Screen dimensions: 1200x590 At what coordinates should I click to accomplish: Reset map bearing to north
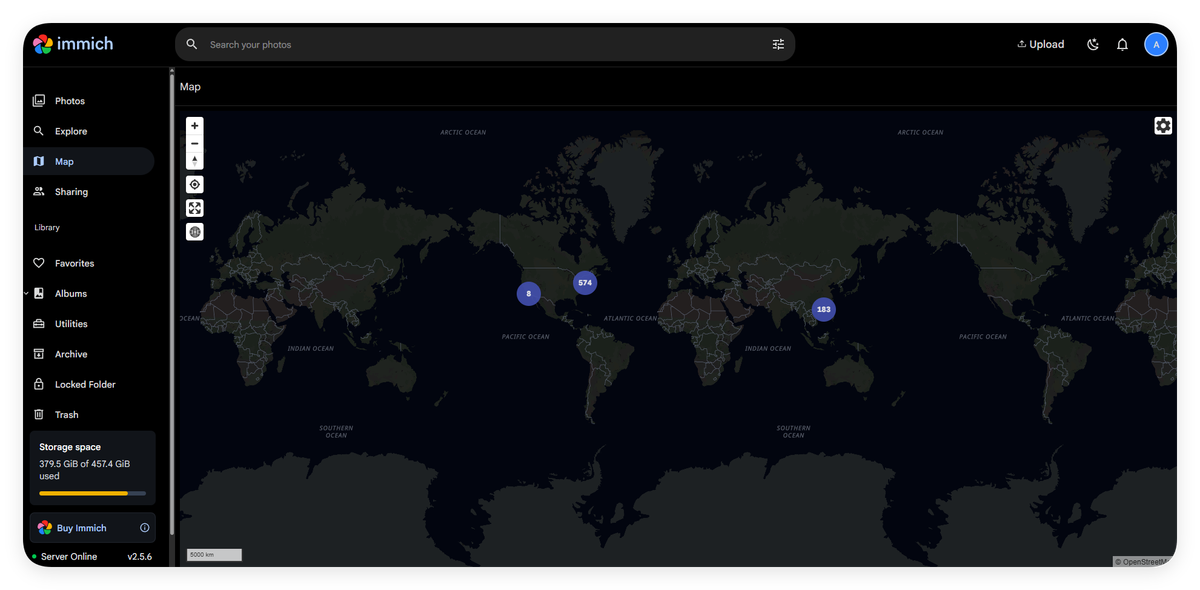[x=195, y=161]
